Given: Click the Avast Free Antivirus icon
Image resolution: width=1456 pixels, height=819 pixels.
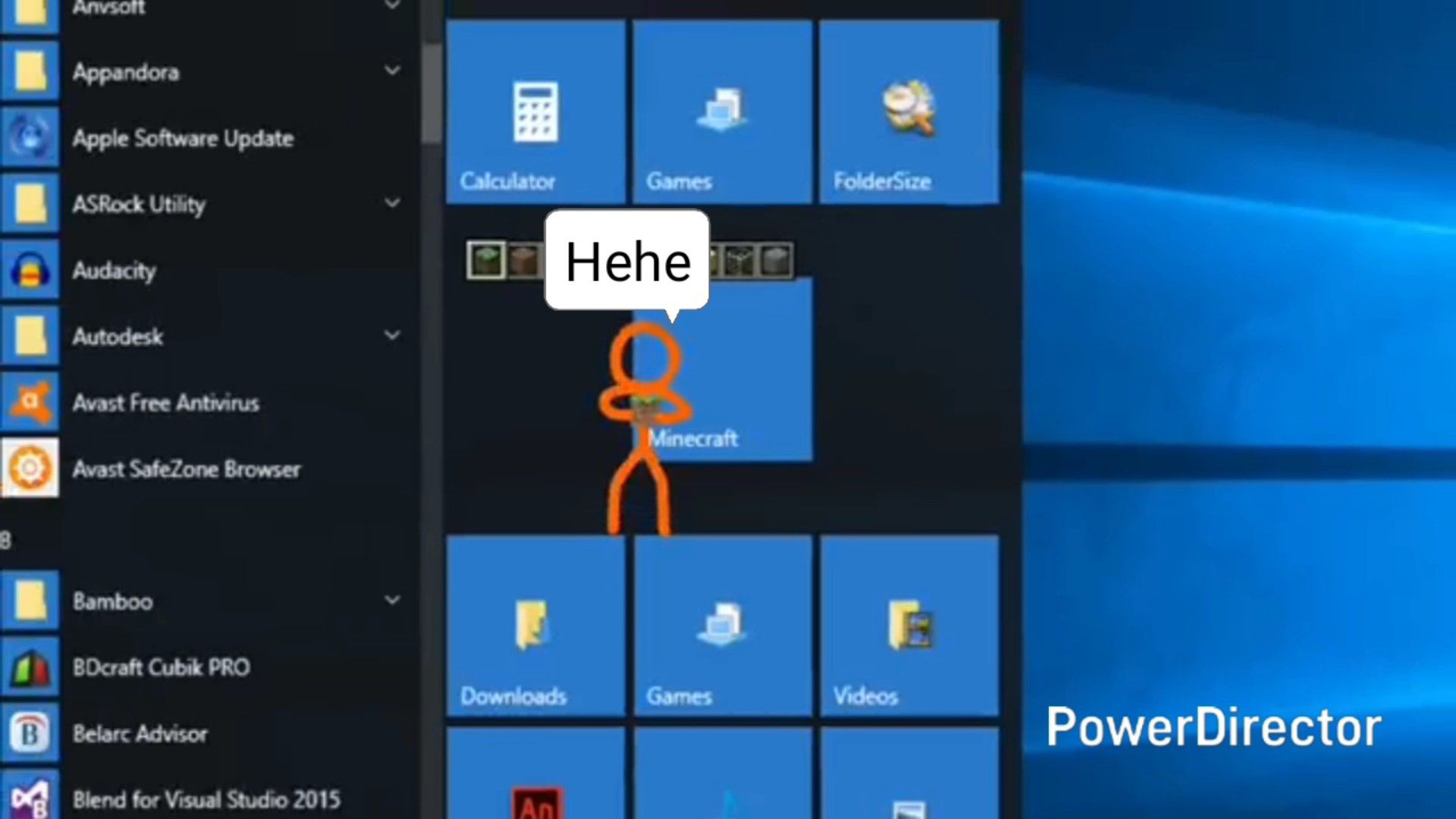Looking at the screenshot, I should pyautogui.click(x=30, y=402).
